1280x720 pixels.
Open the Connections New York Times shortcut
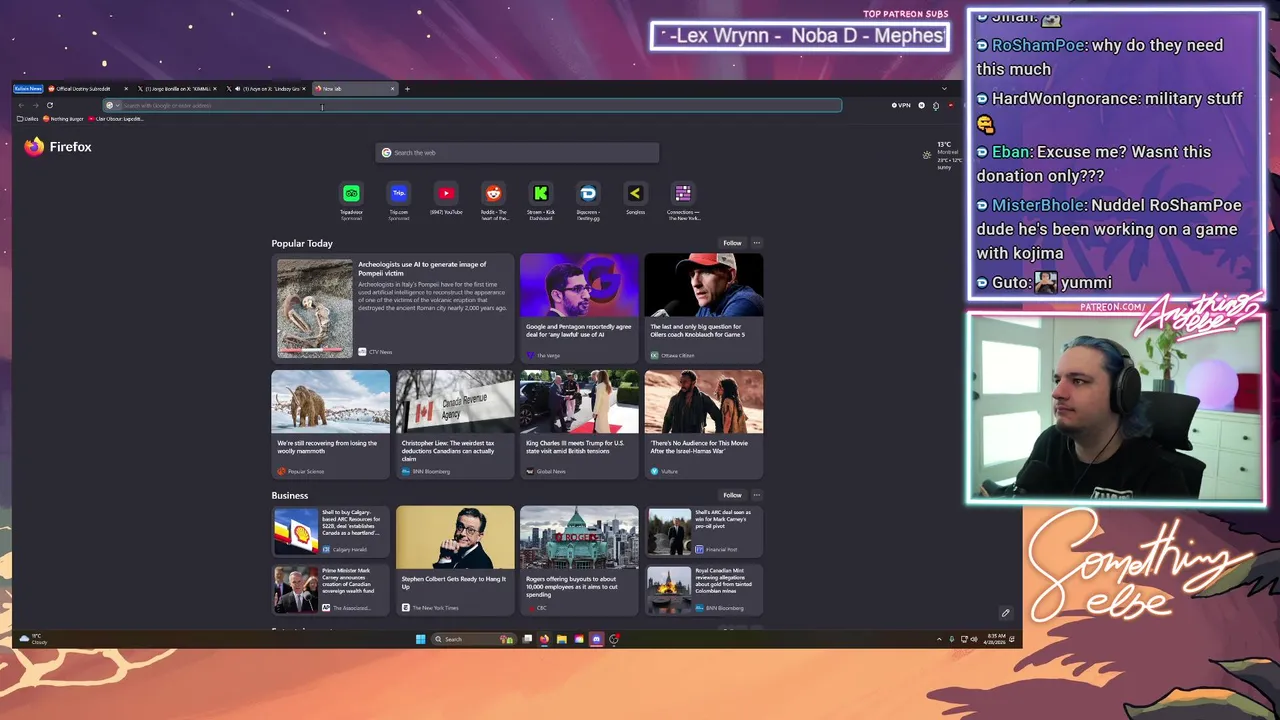point(683,200)
